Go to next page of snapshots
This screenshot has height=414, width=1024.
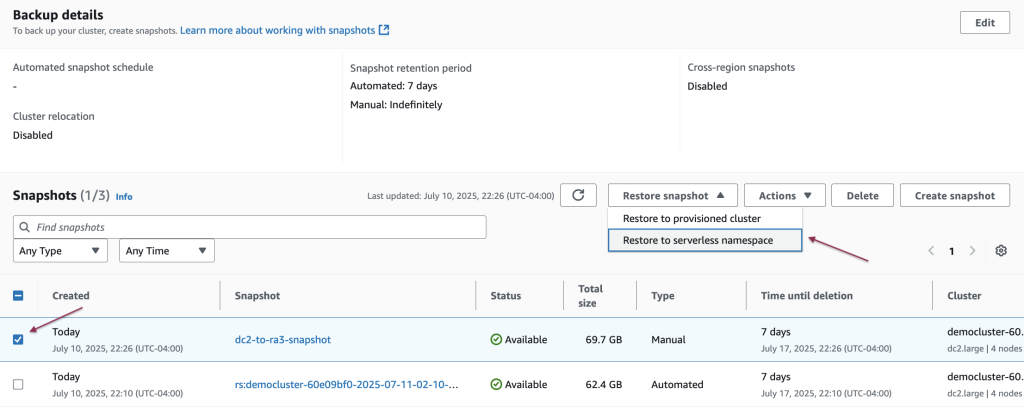pyautogui.click(x=972, y=251)
